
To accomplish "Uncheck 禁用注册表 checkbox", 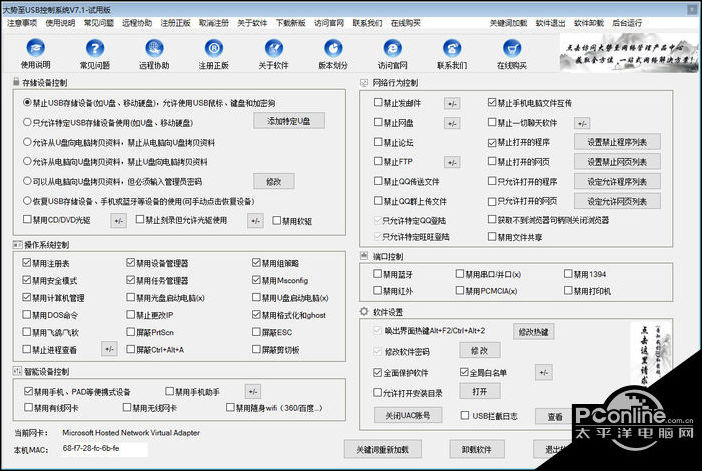I will pyautogui.click(x=27, y=263).
